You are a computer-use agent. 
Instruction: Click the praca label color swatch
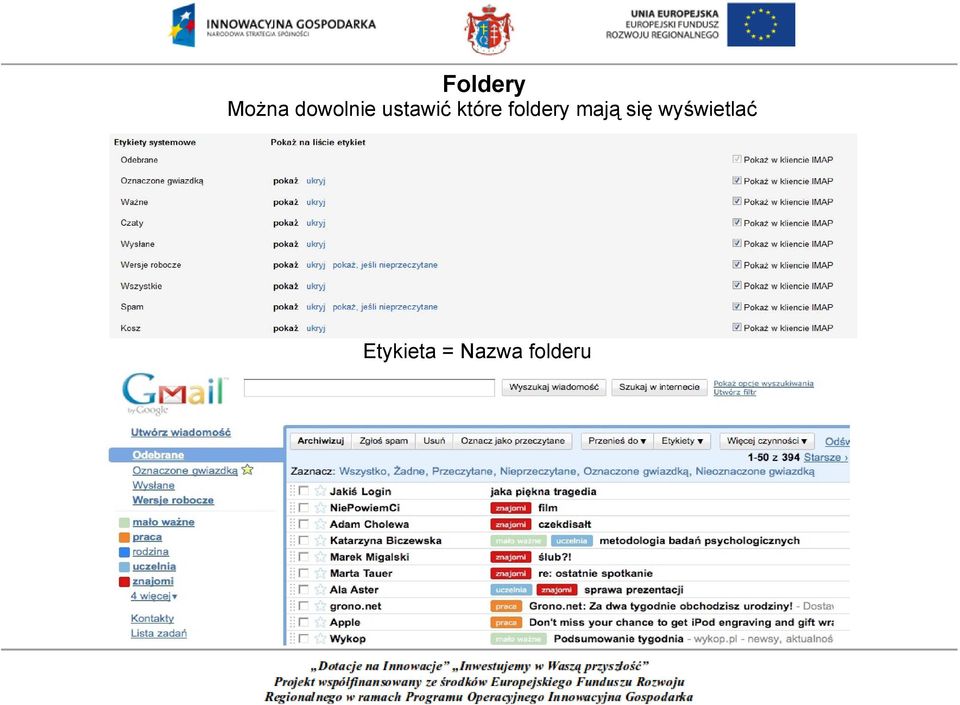coord(124,537)
